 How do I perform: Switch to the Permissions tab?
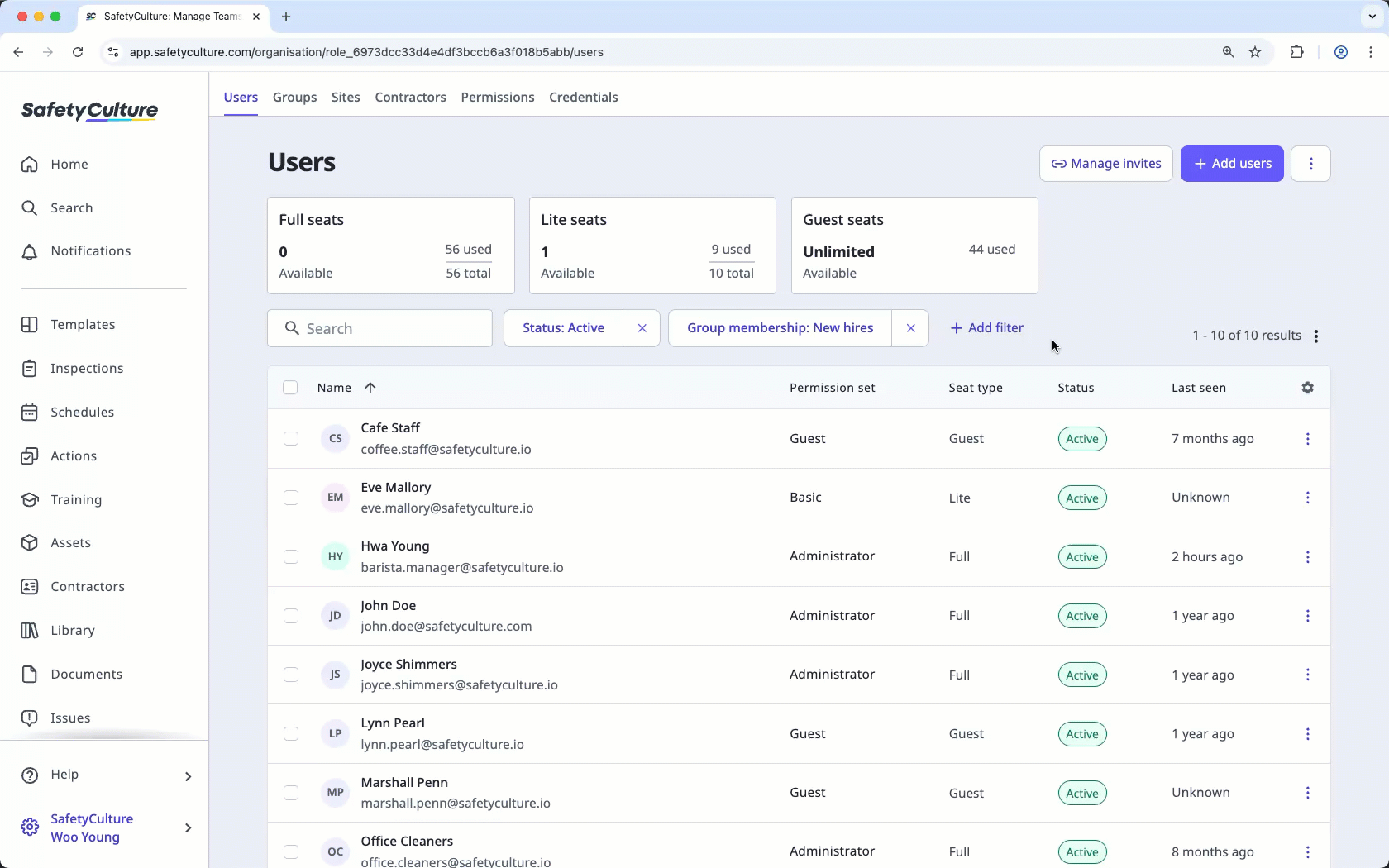(498, 98)
